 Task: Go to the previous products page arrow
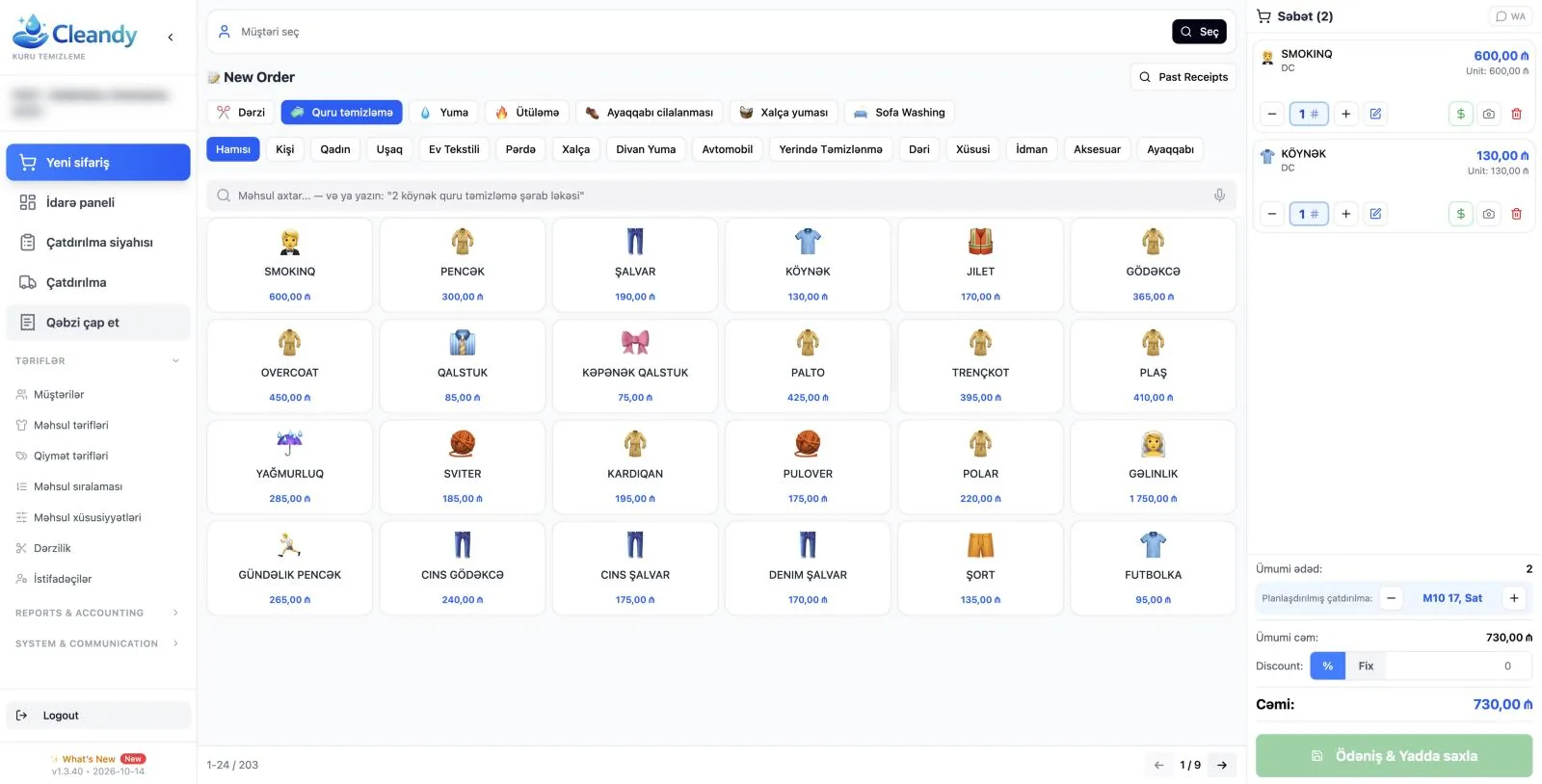click(x=1158, y=765)
